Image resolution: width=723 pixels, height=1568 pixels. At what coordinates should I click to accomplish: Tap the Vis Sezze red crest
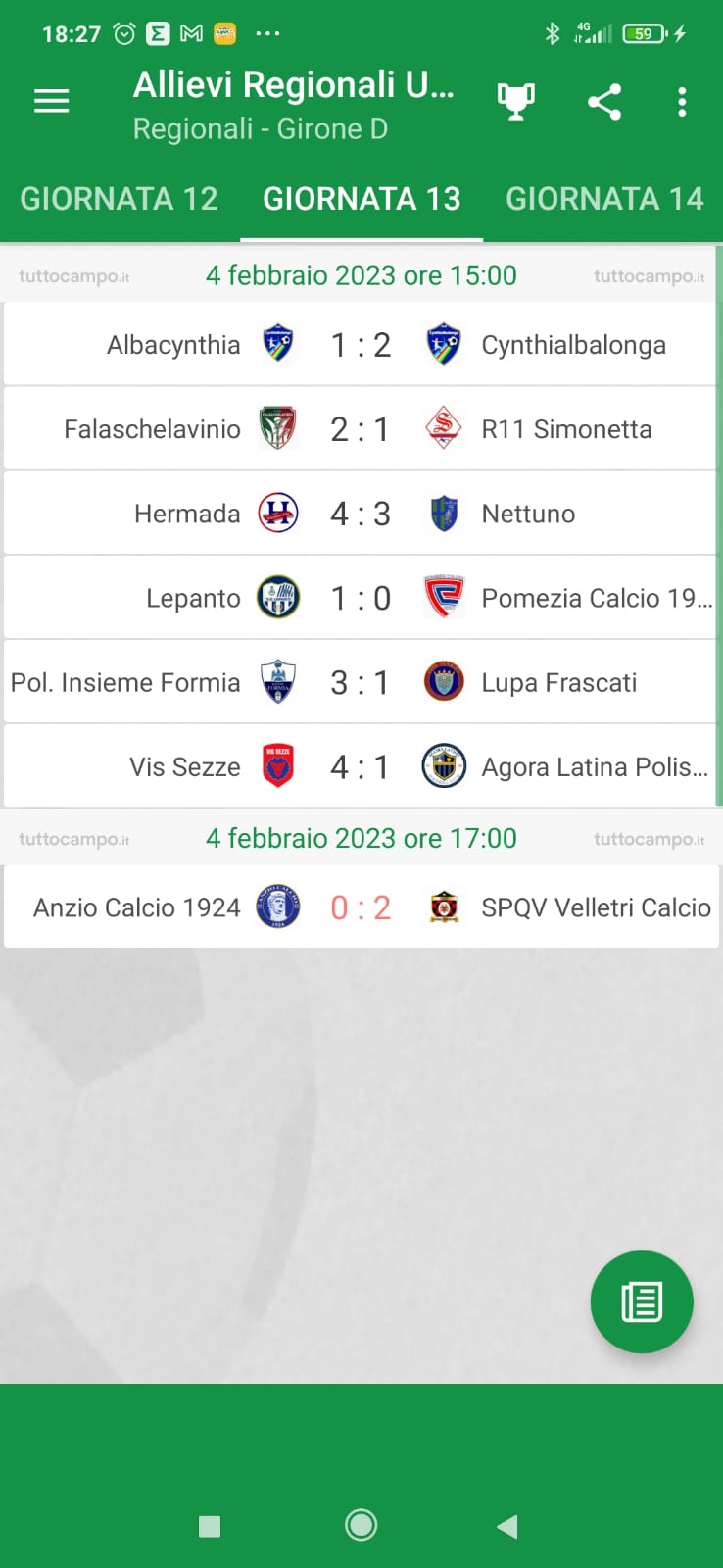277,766
